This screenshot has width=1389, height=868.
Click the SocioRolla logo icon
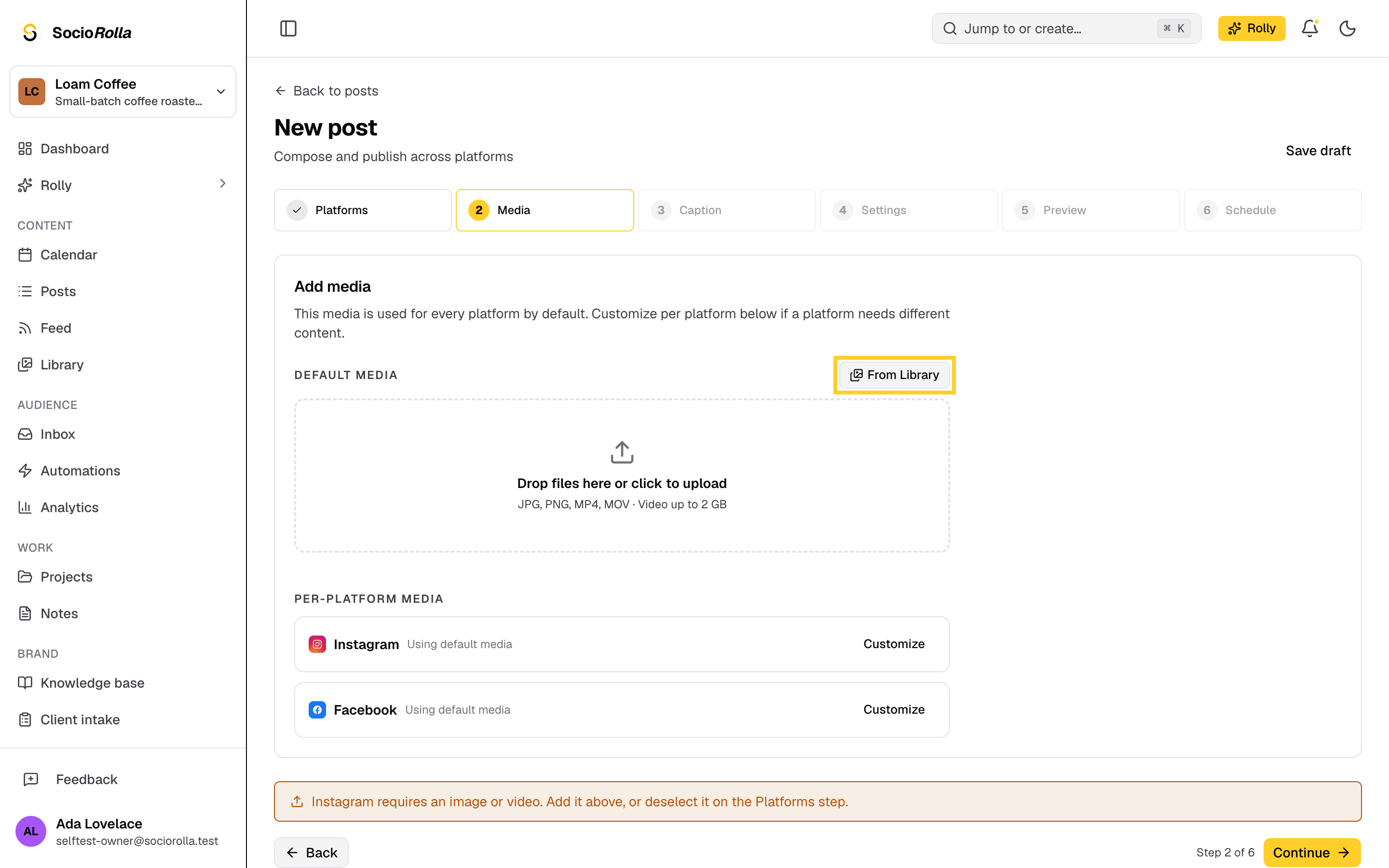30,32
